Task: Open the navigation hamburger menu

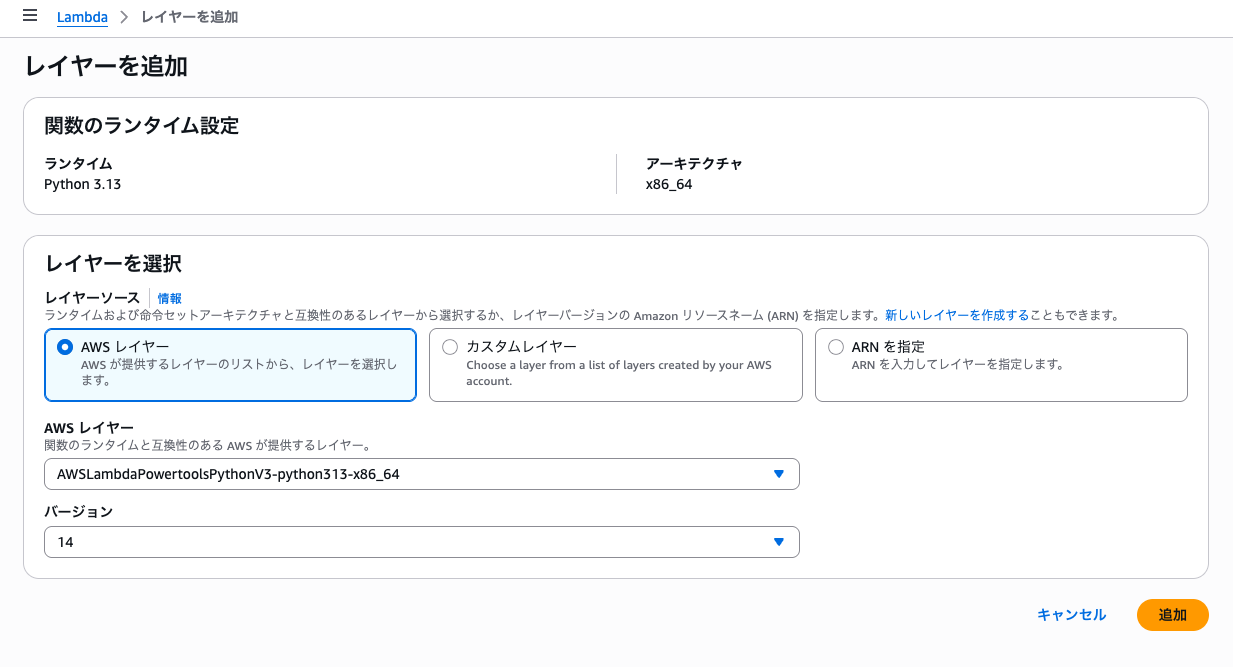Action: coord(29,16)
